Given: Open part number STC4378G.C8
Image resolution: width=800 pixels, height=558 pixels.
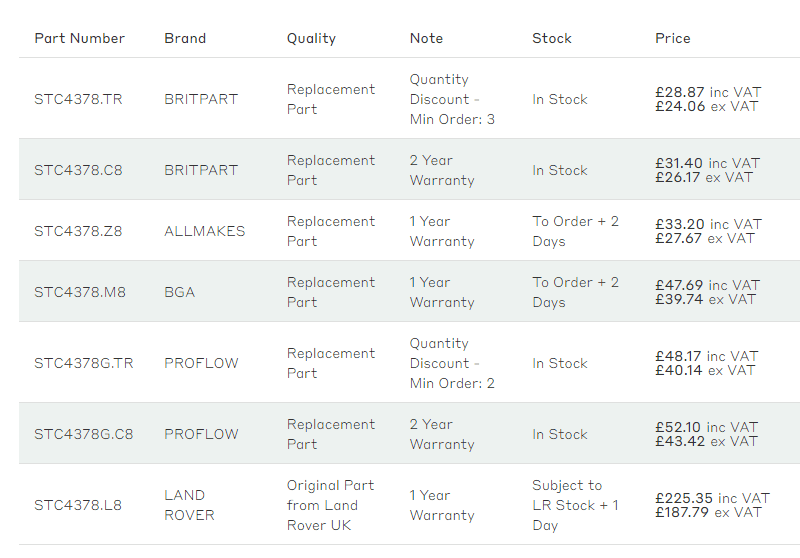Looking at the screenshot, I should [84, 434].
